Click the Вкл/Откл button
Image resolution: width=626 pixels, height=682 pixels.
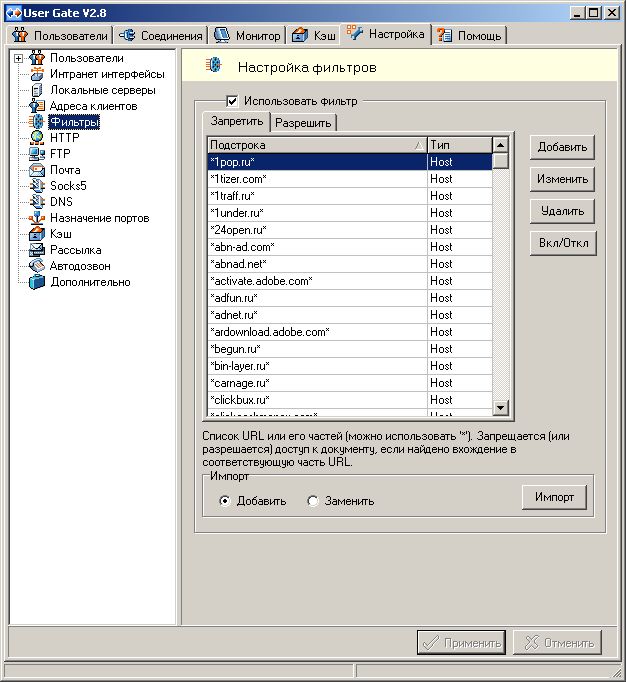563,243
